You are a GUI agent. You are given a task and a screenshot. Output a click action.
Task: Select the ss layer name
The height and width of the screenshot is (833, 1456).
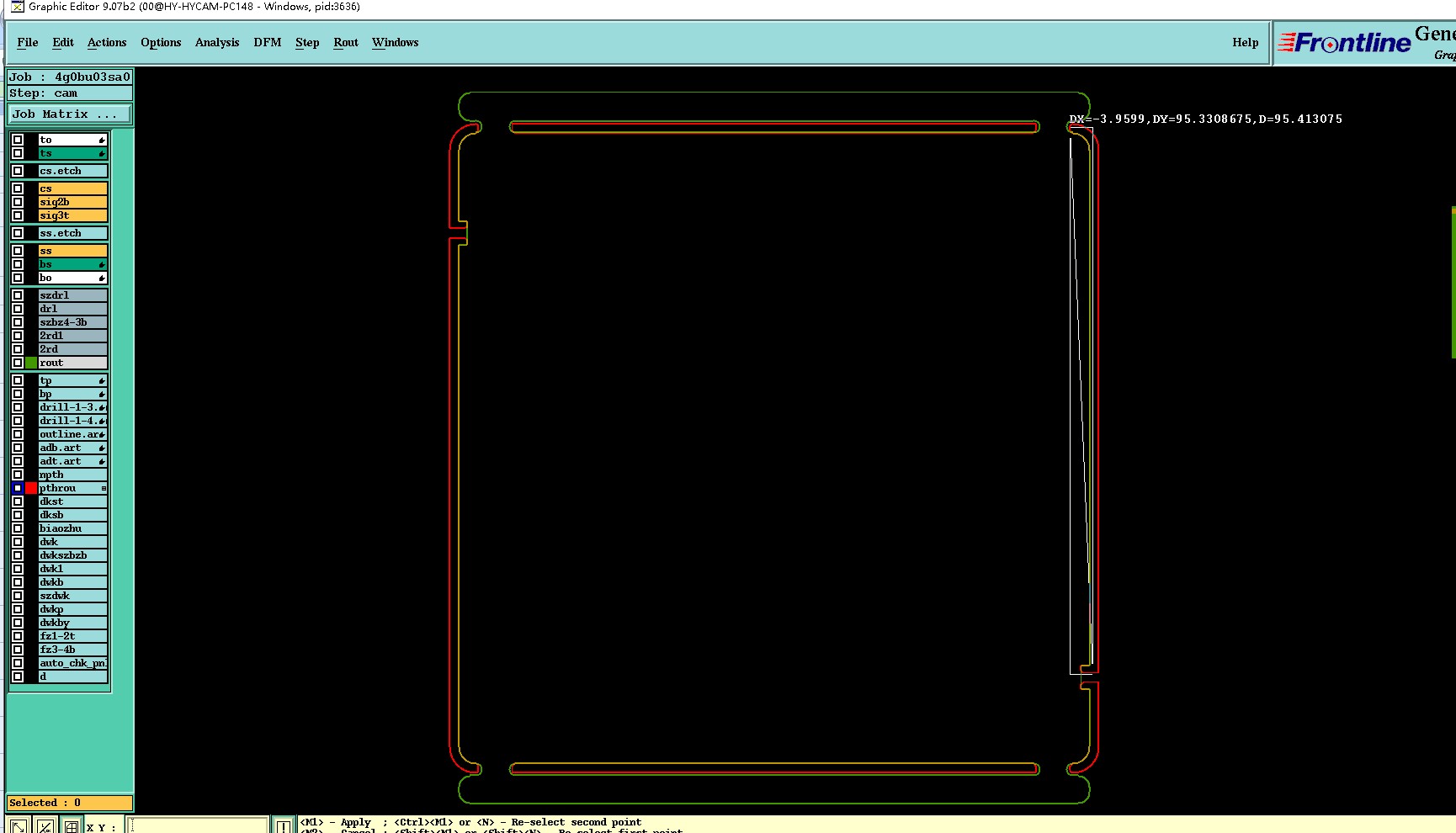pyautogui.click(x=73, y=251)
